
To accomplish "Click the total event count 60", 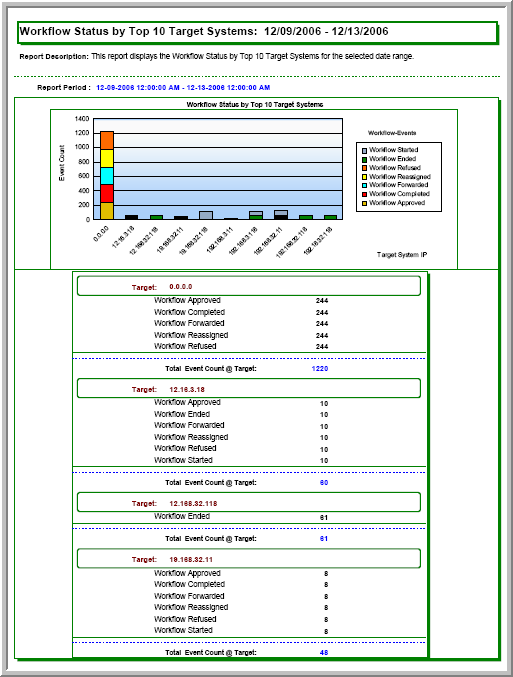I will click(324, 483).
